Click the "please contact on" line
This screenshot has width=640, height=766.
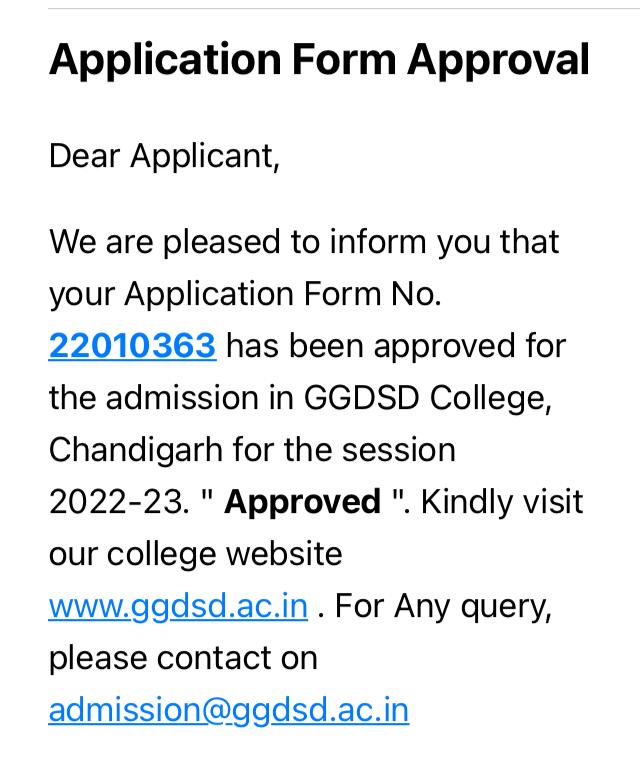tap(183, 659)
